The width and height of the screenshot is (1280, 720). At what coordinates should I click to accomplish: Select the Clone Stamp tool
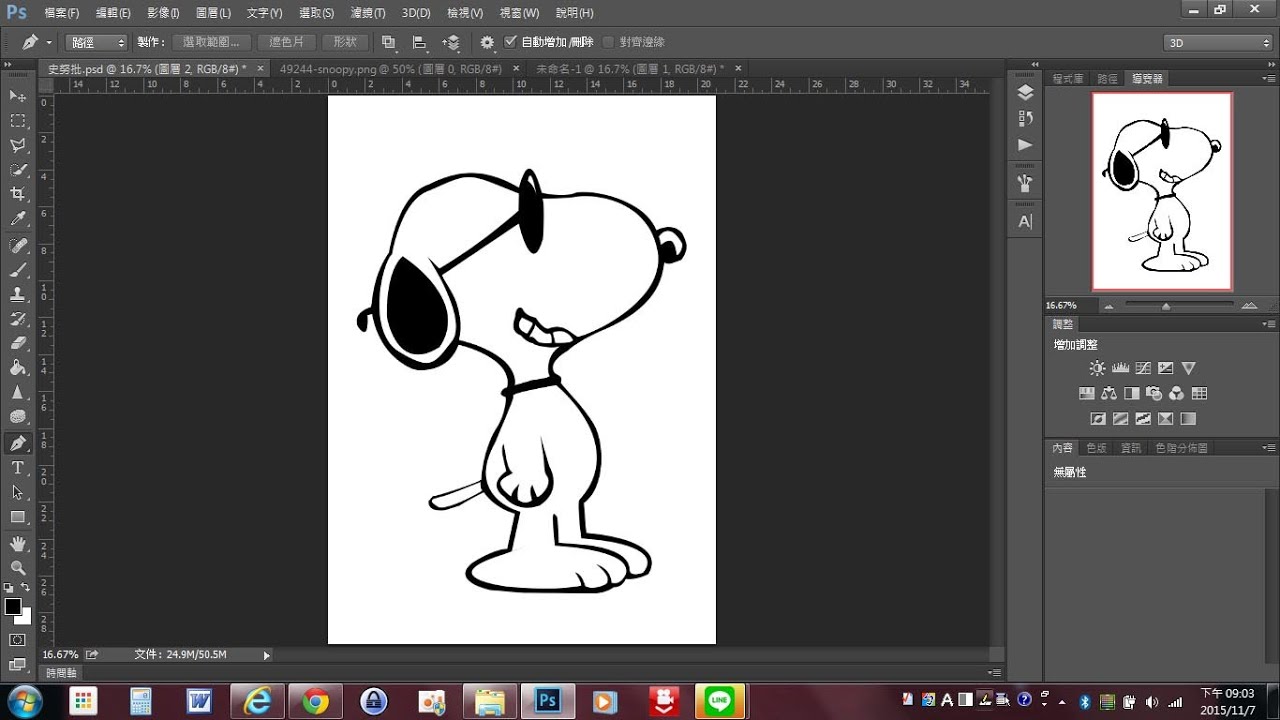(18, 295)
